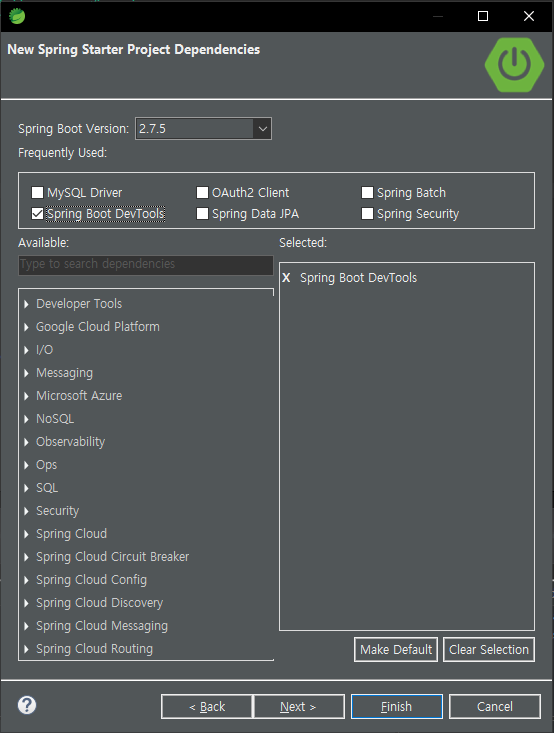Close the dialog with X button

[529, 16]
